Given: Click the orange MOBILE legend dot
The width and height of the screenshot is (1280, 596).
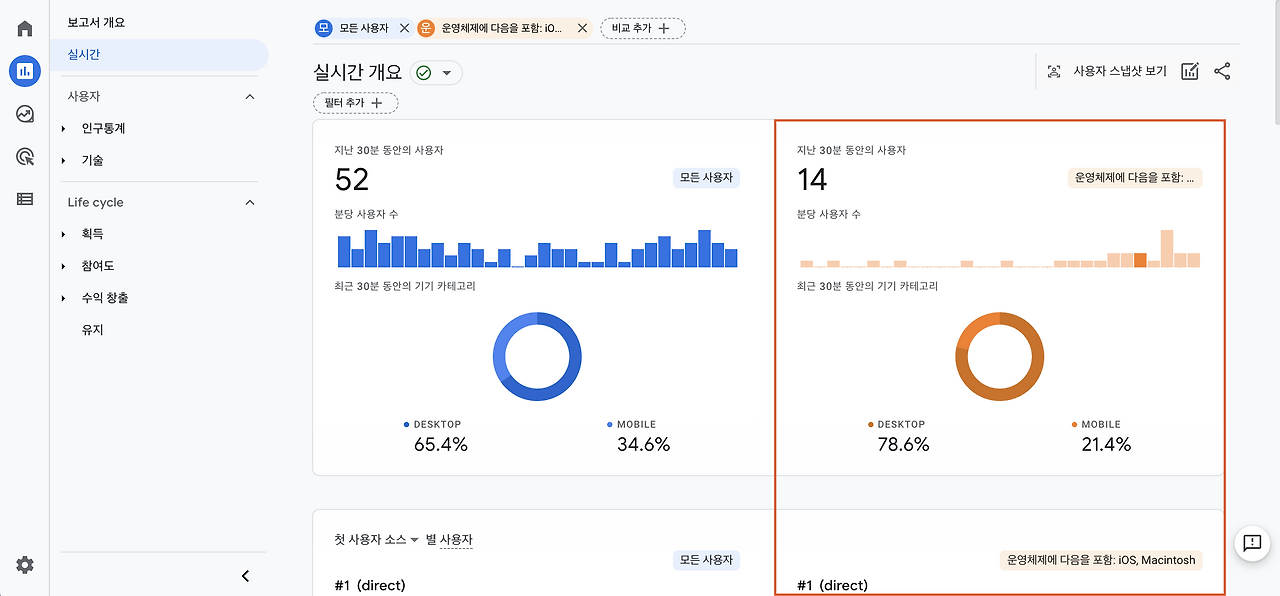Looking at the screenshot, I should click(1074, 425).
